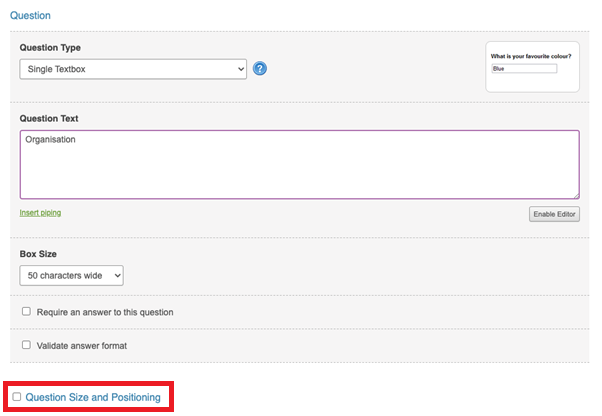Enable Validate answer format checkbox
This screenshot has height=416, width=602.
pyautogui.click(x=26, y=345)
